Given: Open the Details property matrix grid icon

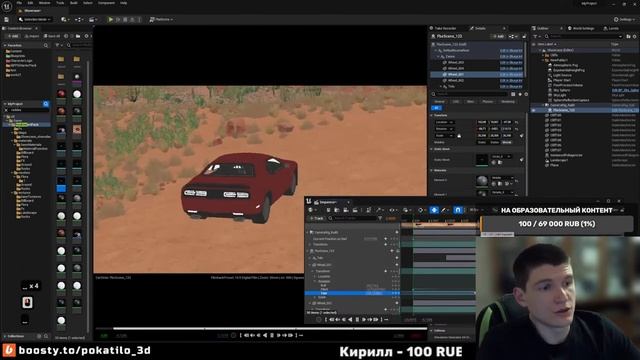Looking at the screenshot, I should [513, 94].
